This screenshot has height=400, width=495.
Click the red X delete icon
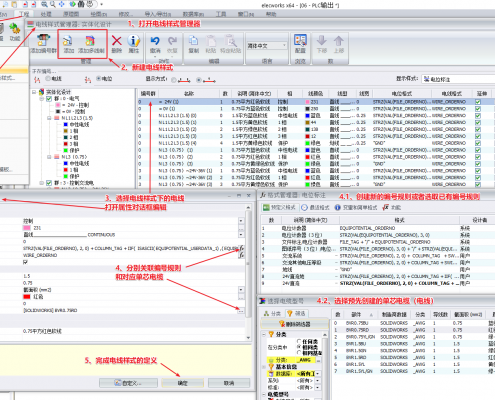point(116,41)
